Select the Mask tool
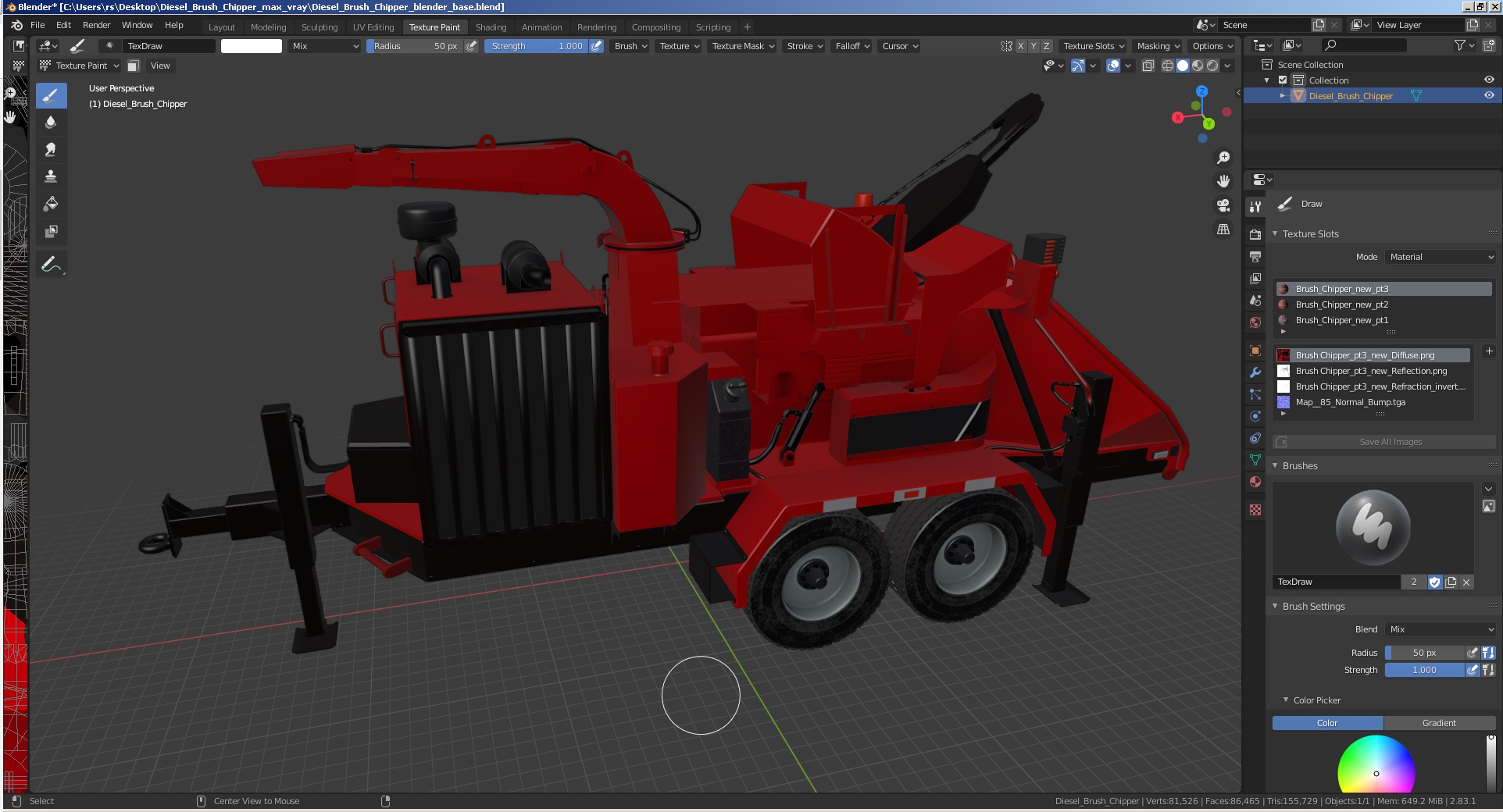This screenshot has height=812, width=1503. click(51, 231)
